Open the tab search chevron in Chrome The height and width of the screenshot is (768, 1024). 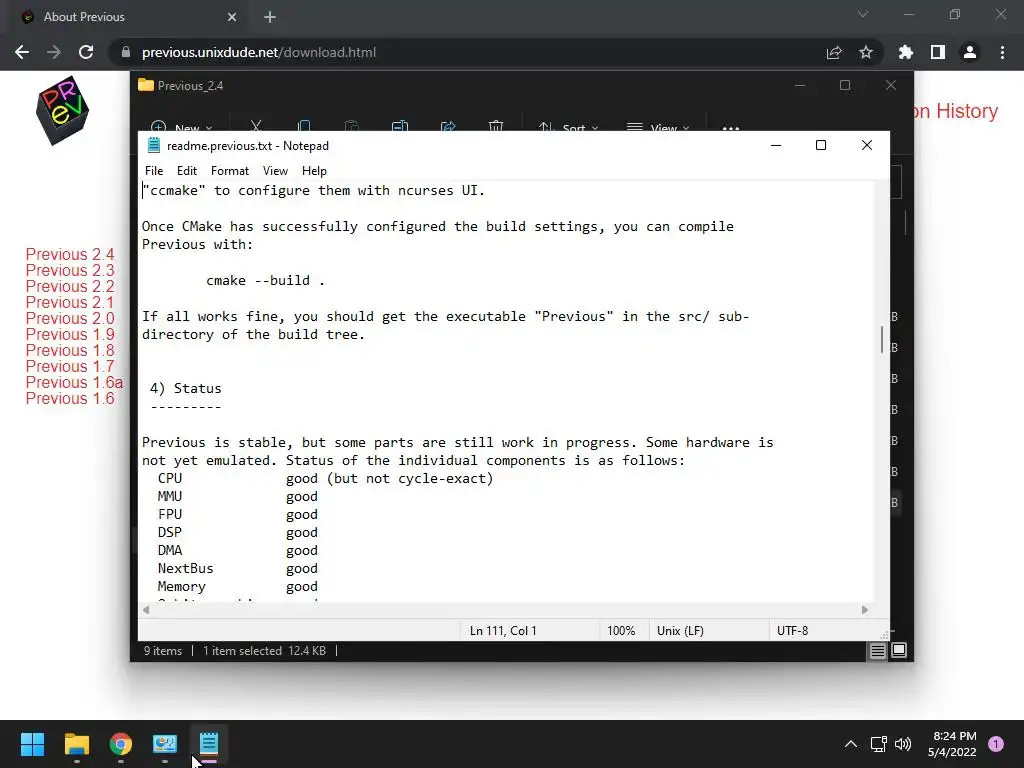[863, 14]
